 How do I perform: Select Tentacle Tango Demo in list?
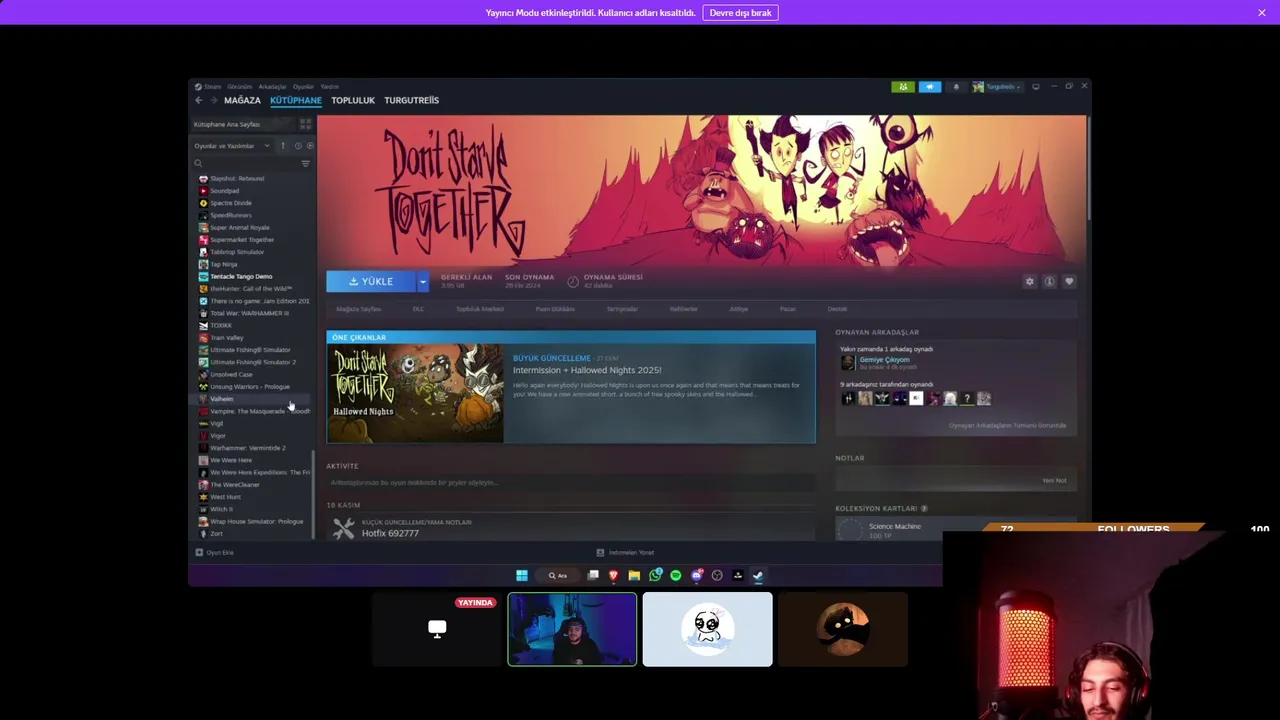[x=240, y=277]
